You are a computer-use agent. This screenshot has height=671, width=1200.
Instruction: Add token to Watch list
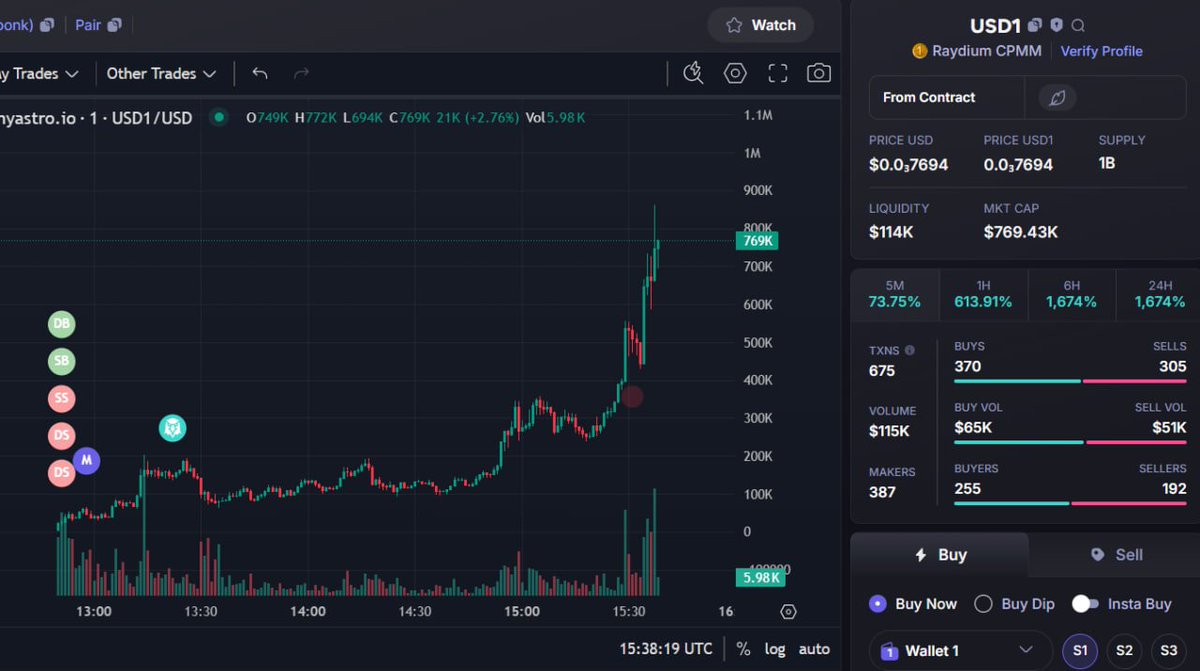coord(761,25)
